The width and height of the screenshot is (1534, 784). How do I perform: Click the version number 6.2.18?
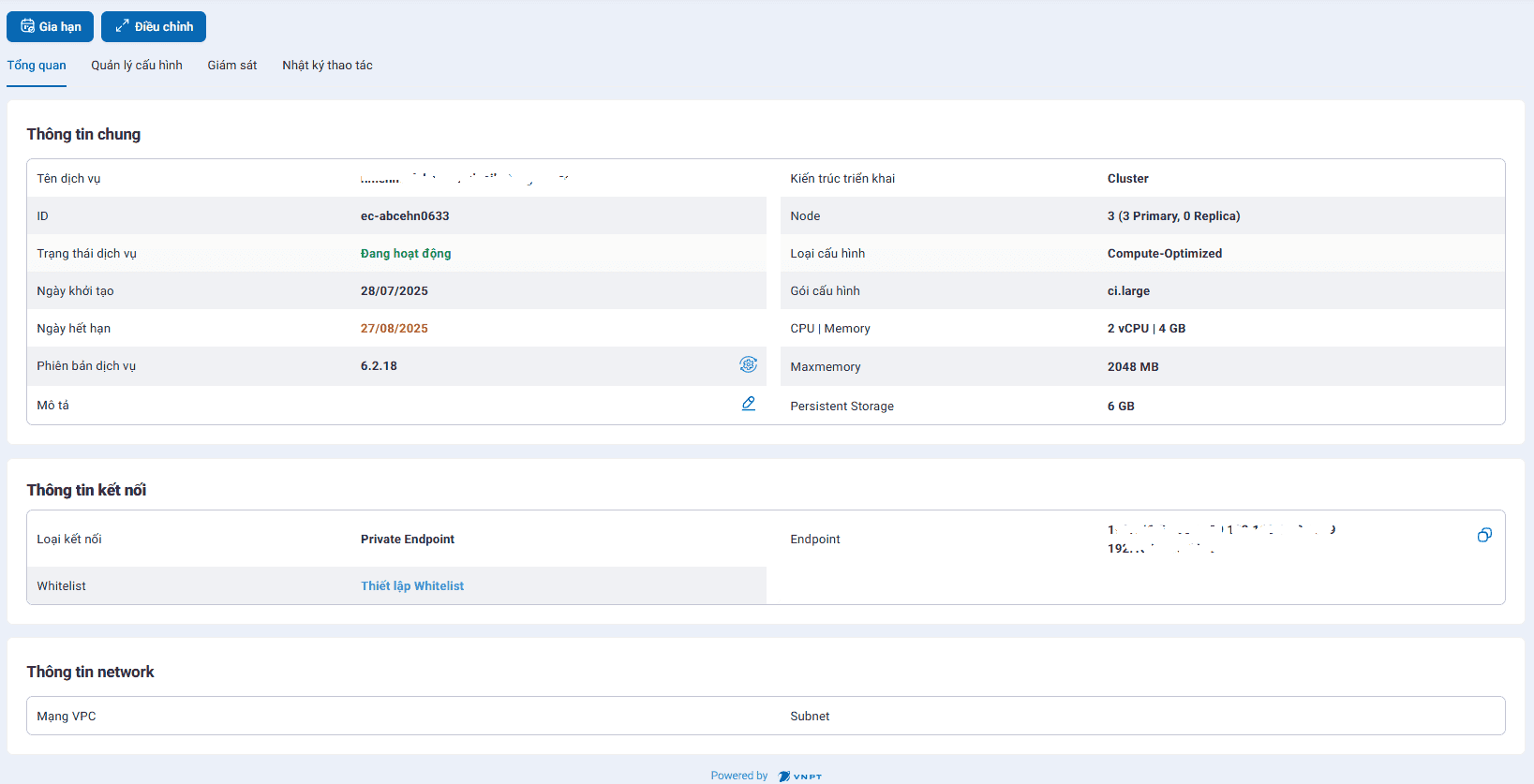pyautogui.click(x=379, y=366)
